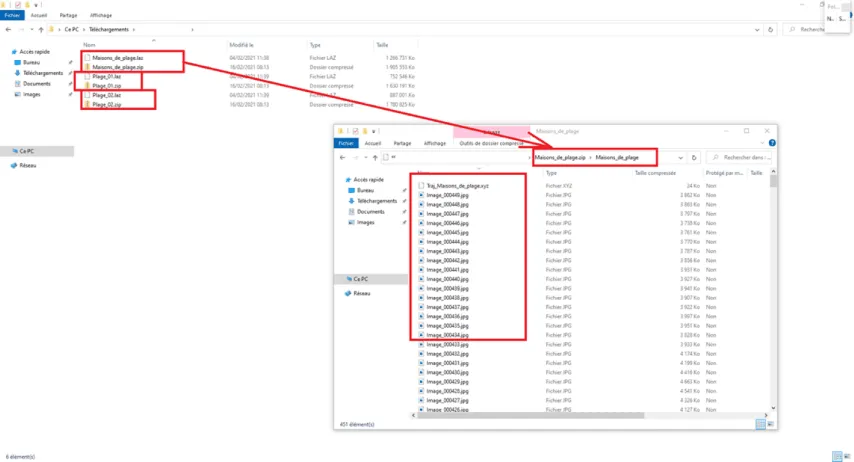Sort by the Taille compressée column
Image resolution: width=854 pixels, height=462 pixels.
655,173
